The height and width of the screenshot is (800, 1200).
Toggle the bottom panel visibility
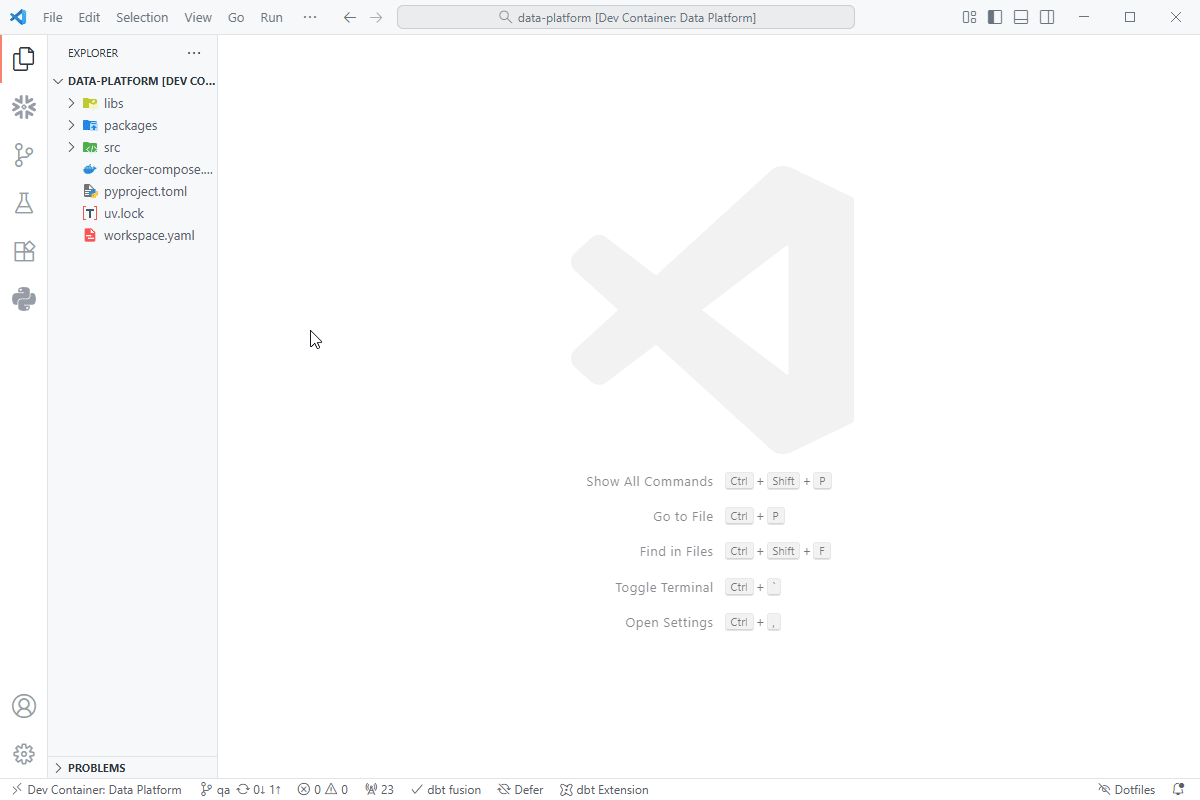1021,17
